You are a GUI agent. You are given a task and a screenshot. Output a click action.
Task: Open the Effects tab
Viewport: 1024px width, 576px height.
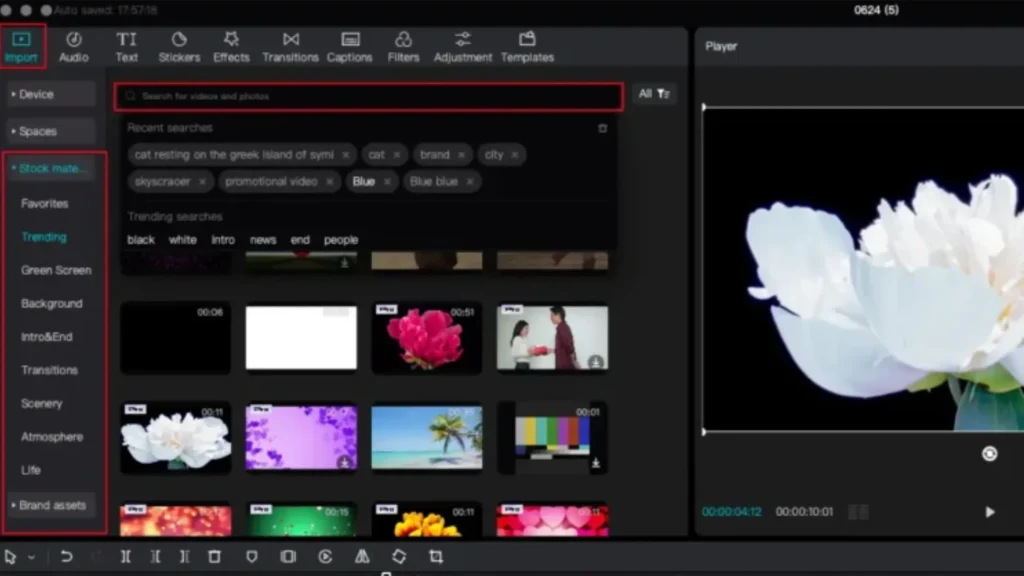[x=231, y=46]
